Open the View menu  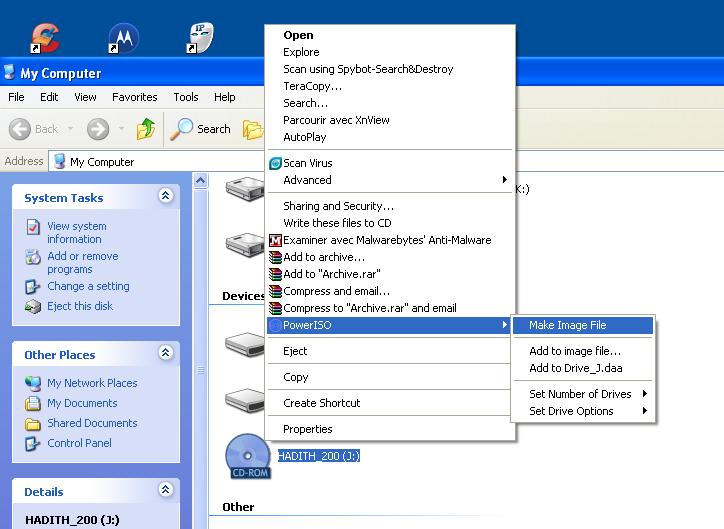pos(85,97)
